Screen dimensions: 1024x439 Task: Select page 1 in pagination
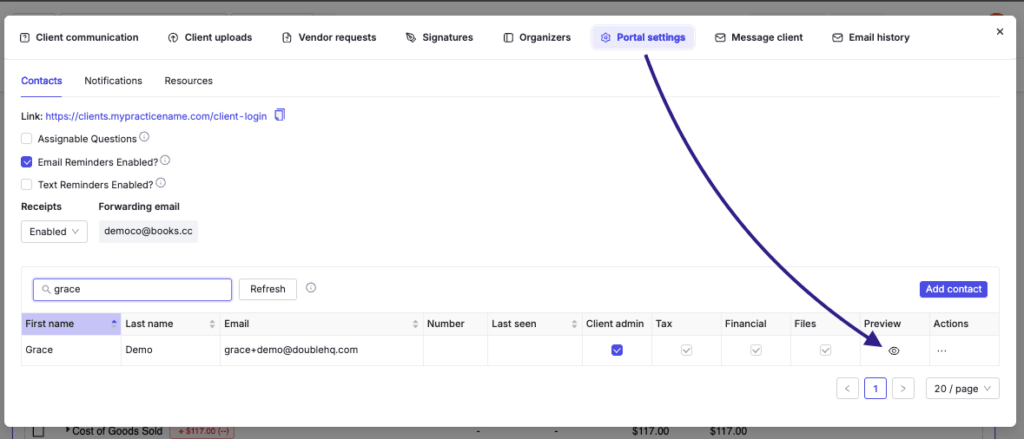click(x=875, y=389)
